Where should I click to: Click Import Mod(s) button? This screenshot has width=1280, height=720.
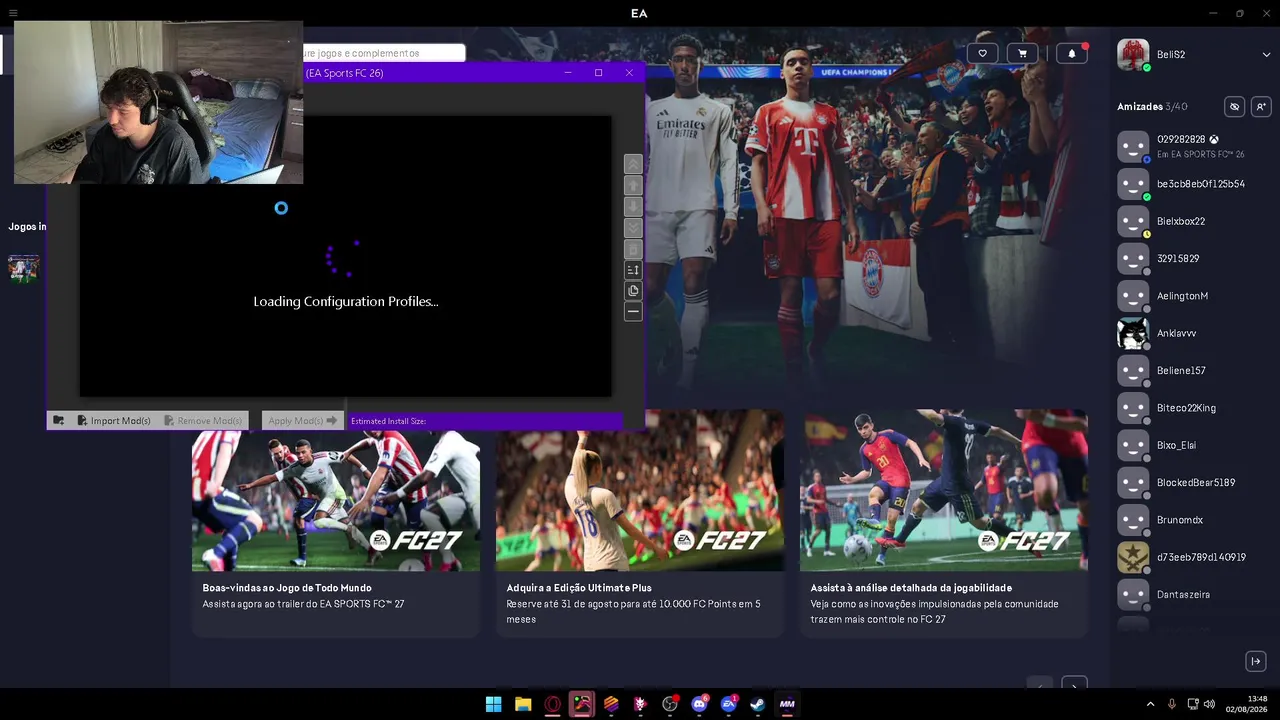(x=114, y=421)
